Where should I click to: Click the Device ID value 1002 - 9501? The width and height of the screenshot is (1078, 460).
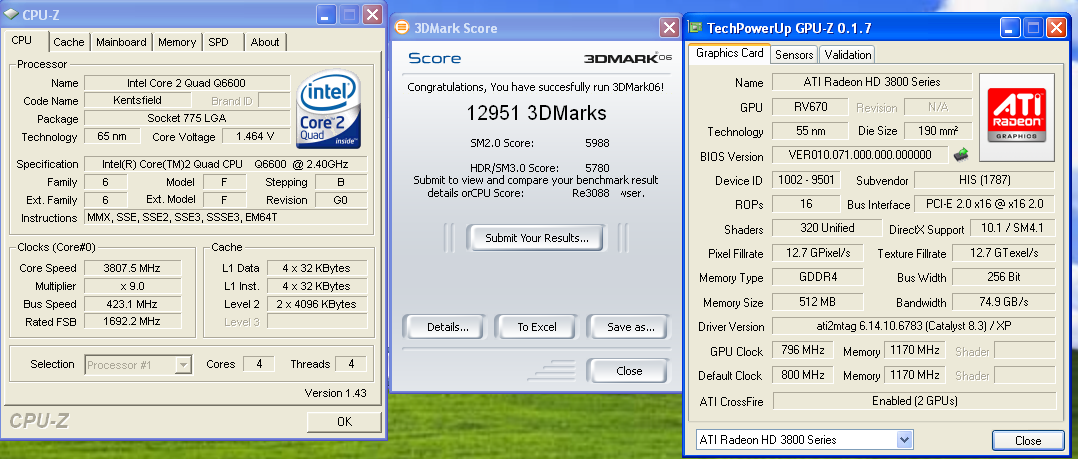pyautogui.click(x=807, y=180)
